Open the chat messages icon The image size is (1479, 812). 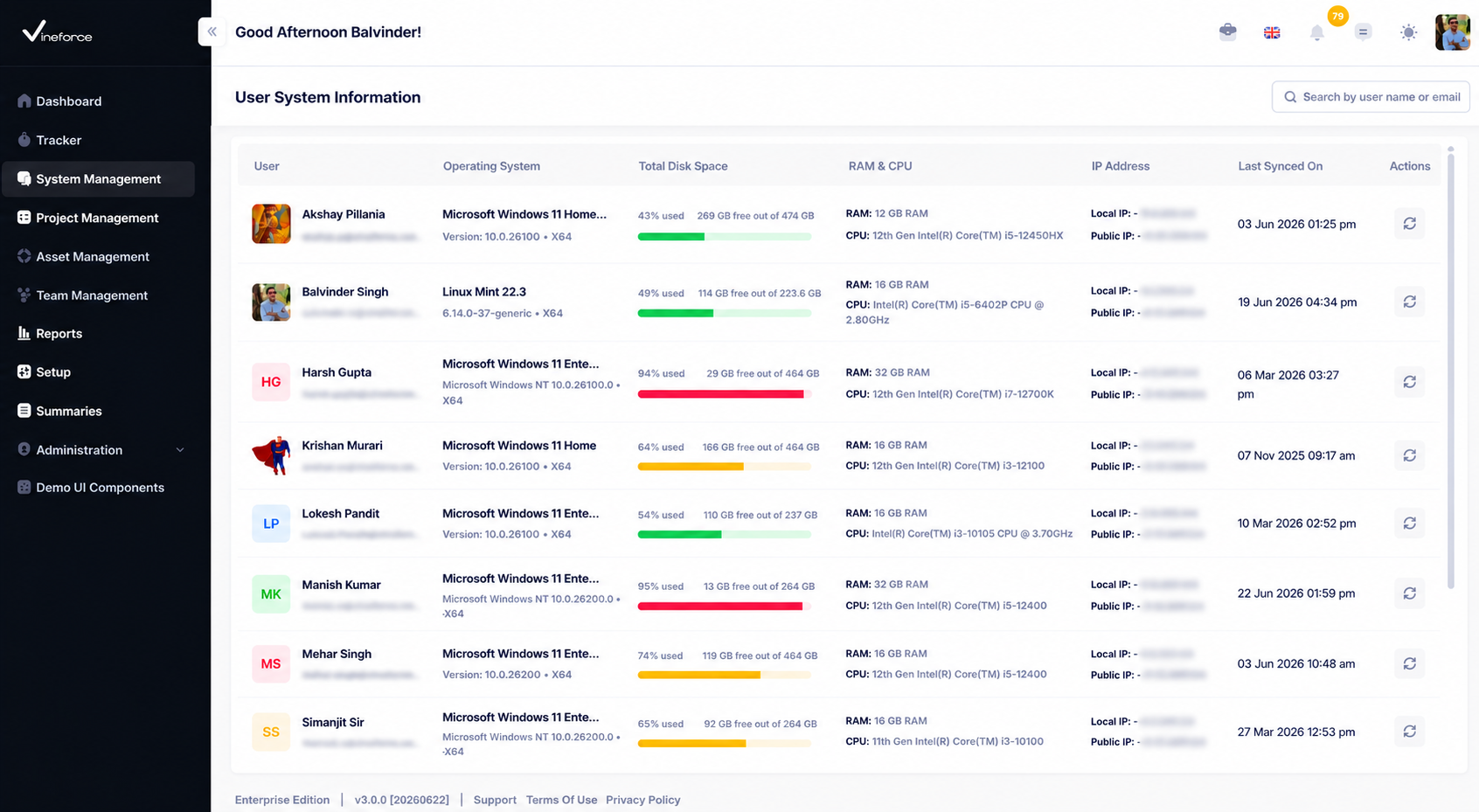(1363, 32)
